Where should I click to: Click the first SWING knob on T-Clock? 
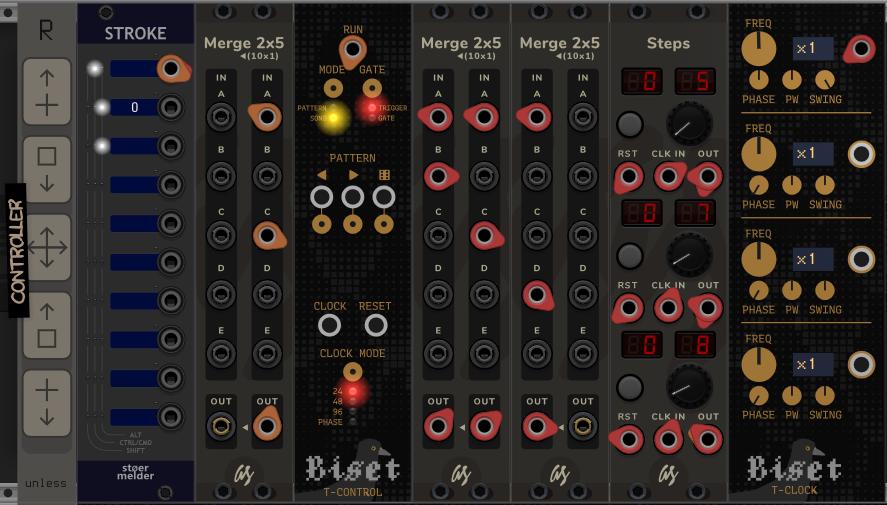pyautogui.click(x=825, y=80)
